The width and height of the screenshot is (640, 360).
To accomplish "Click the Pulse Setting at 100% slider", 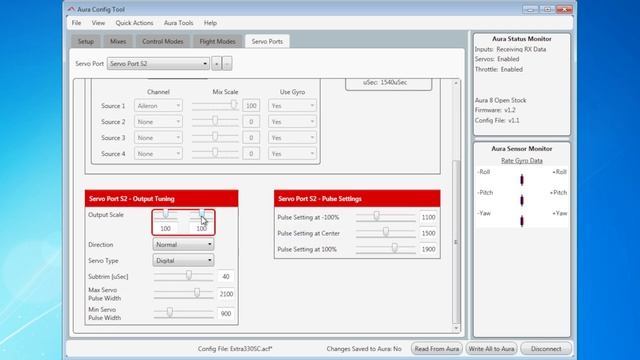I will tap(386, 249).
